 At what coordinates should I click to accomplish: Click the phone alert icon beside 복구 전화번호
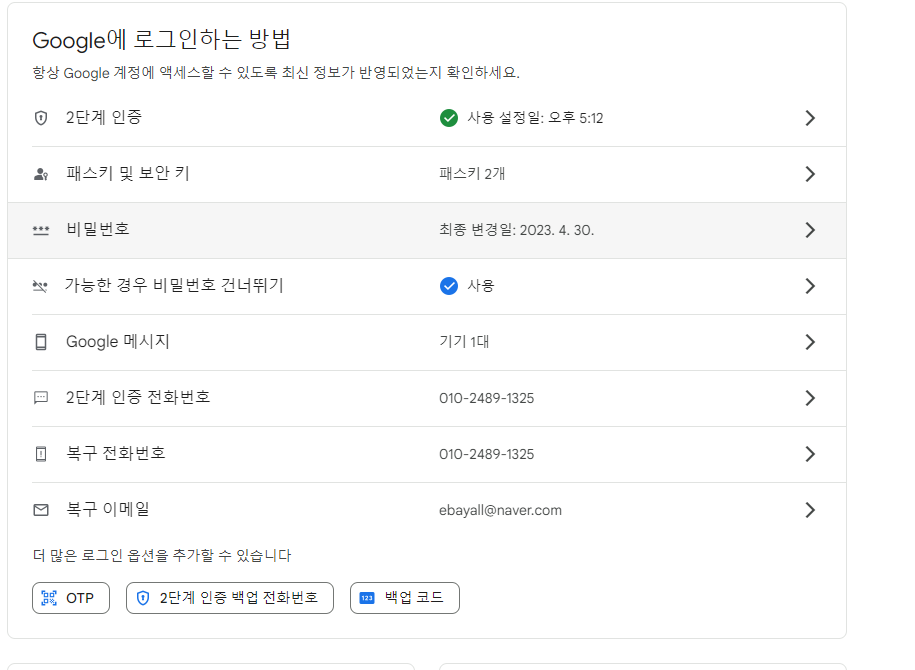point(41,454)
